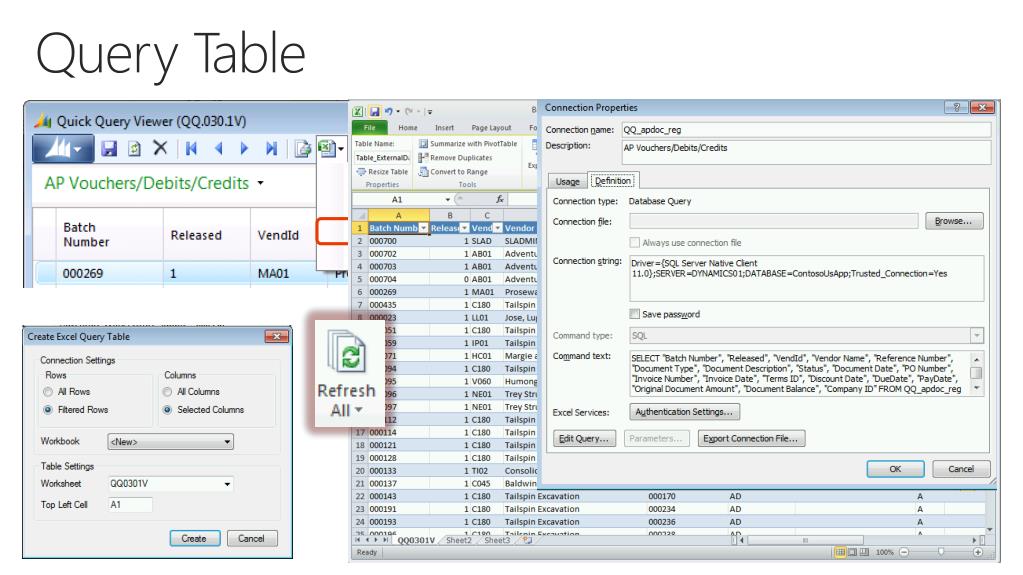
Task: Switch to Usage tab in Connection Properties
Action: coord(568,181)
